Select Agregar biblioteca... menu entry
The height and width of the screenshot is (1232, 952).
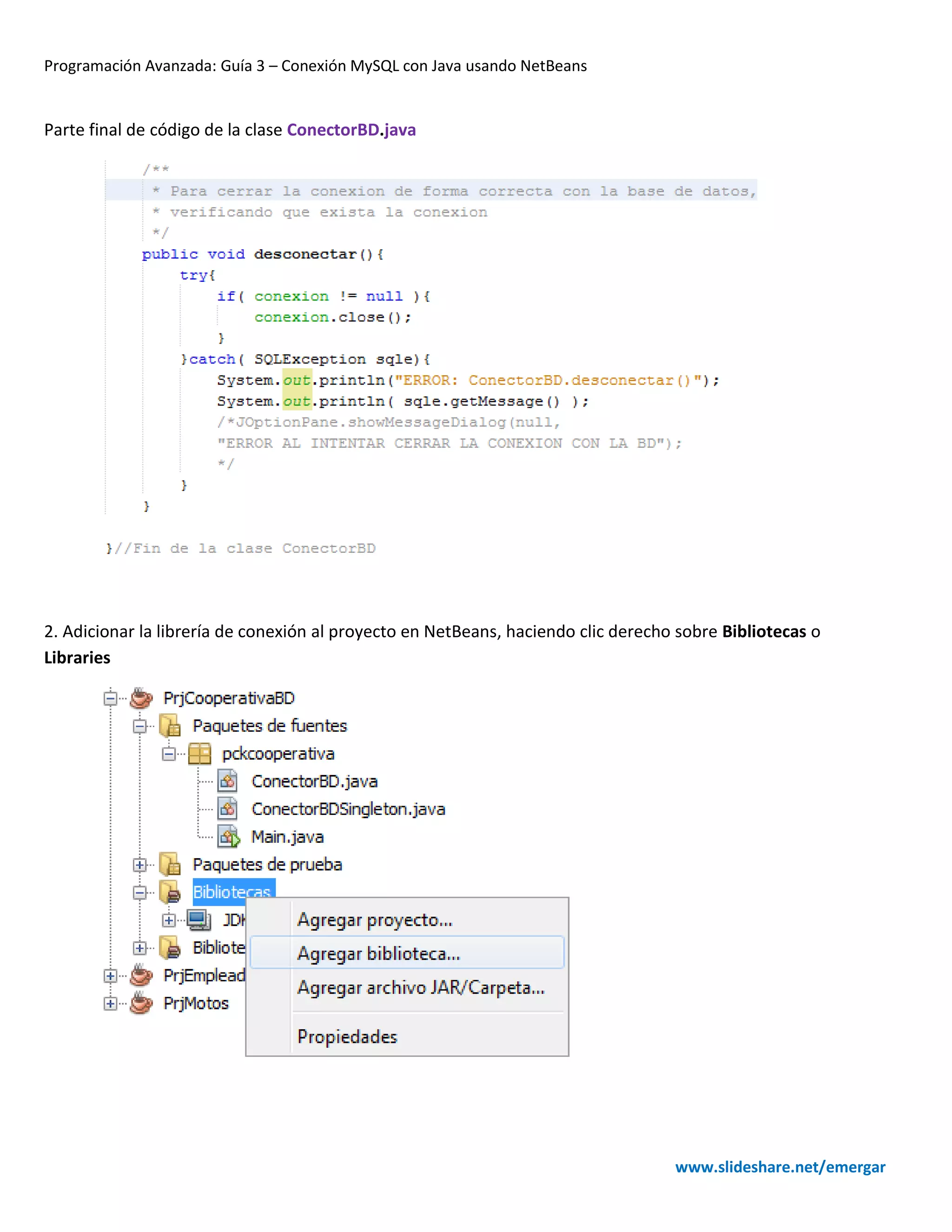click(378, 954)
